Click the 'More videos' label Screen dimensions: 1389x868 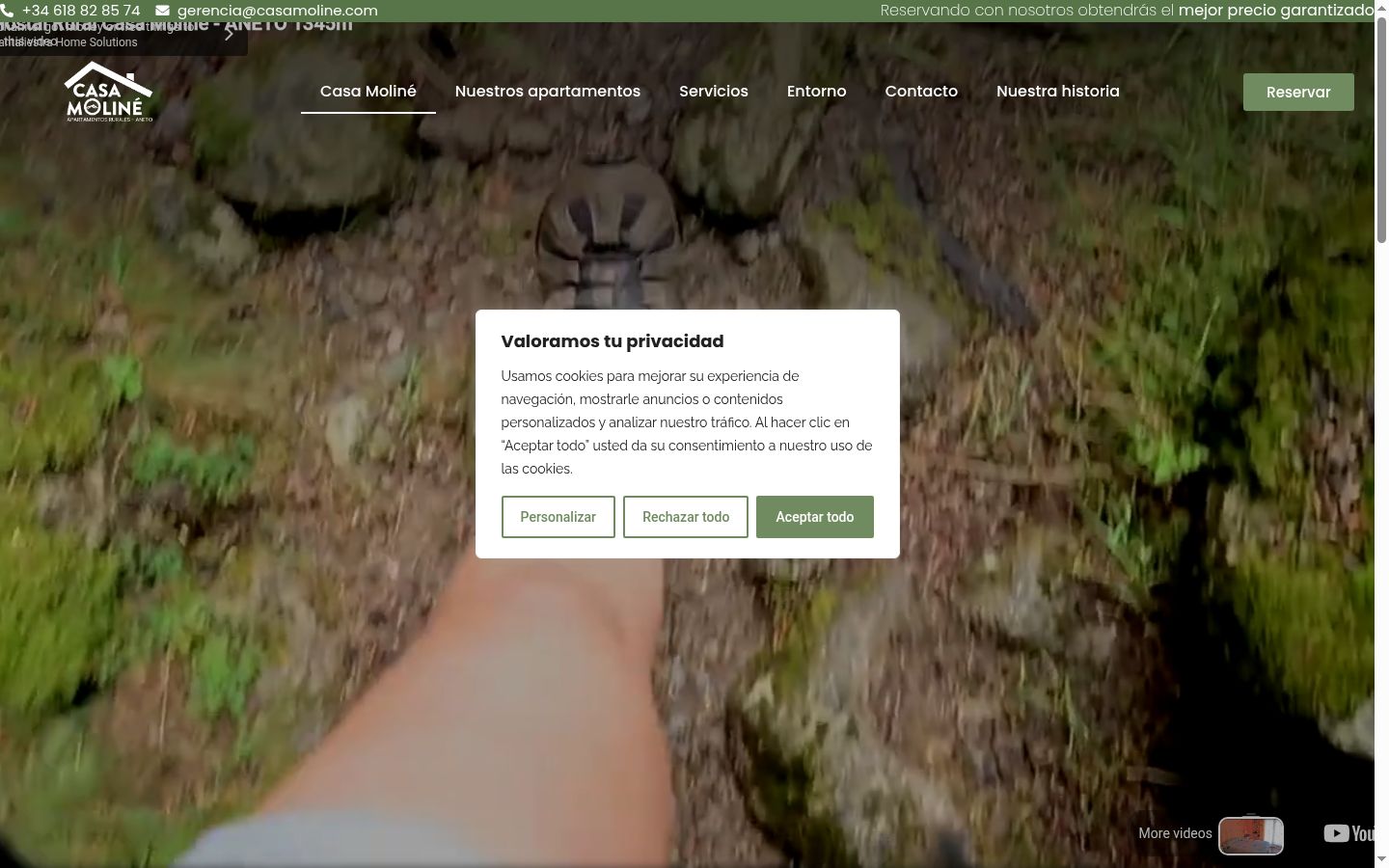1175,833
